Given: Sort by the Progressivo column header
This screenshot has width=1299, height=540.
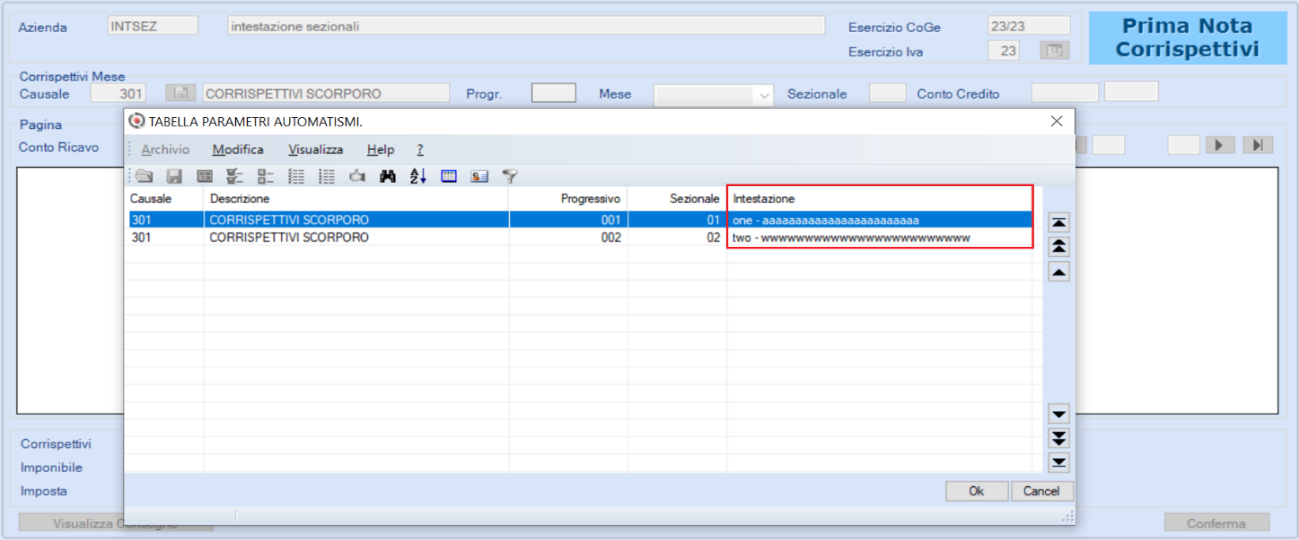Looking at the screenshot, I should [x=568, y=199].
